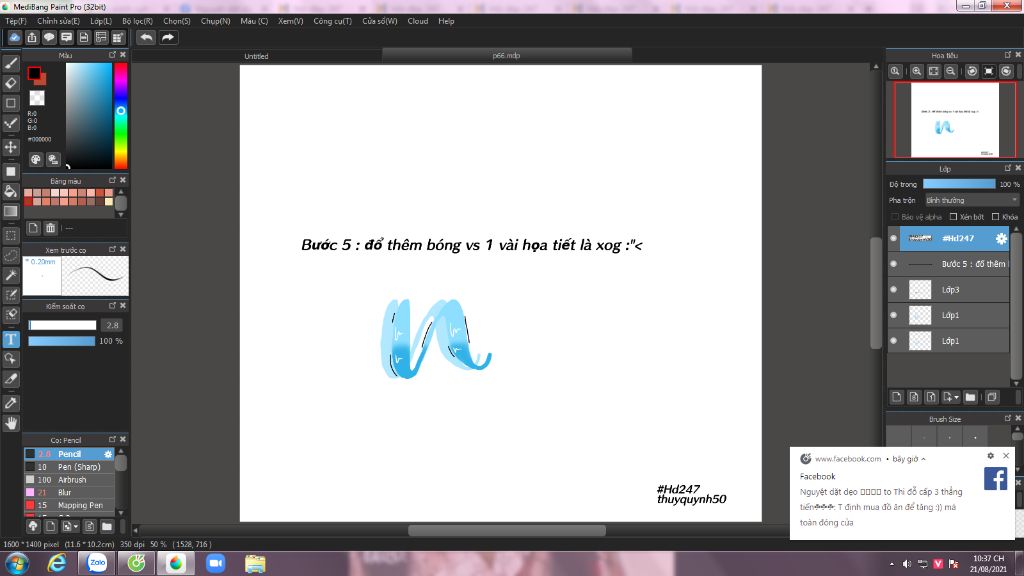Screen dimensions: 1024x576
Task: Click the hue color strip
Action: pos(121,116)
